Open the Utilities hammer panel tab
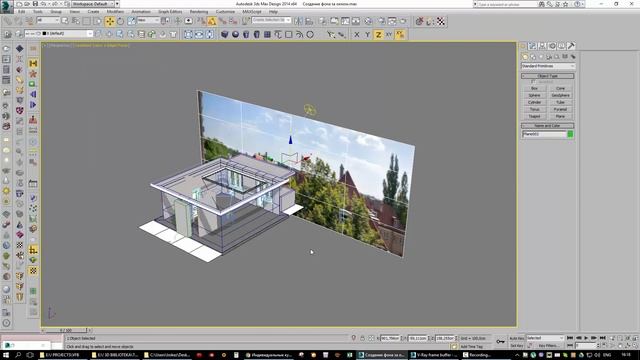 571,46
